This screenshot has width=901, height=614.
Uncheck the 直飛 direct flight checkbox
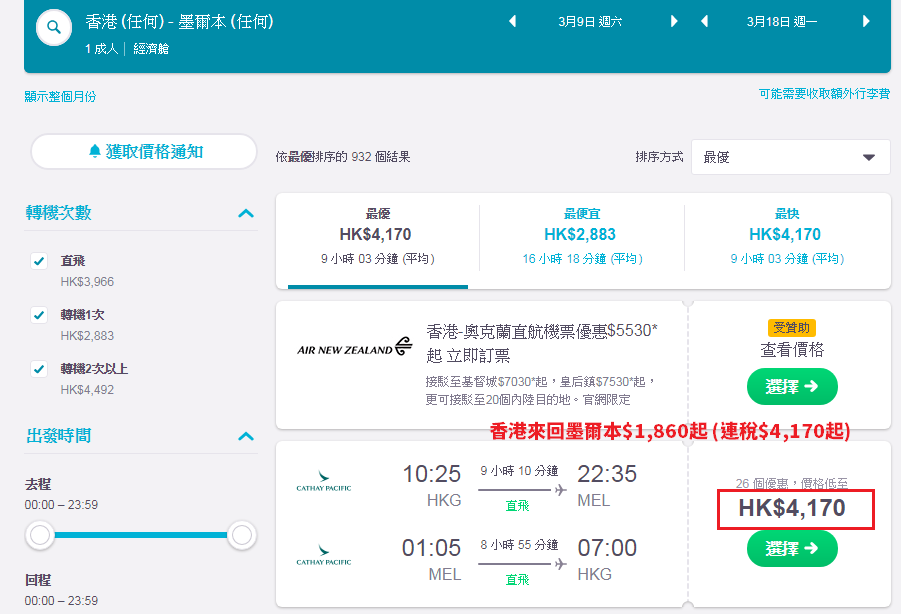39,261
